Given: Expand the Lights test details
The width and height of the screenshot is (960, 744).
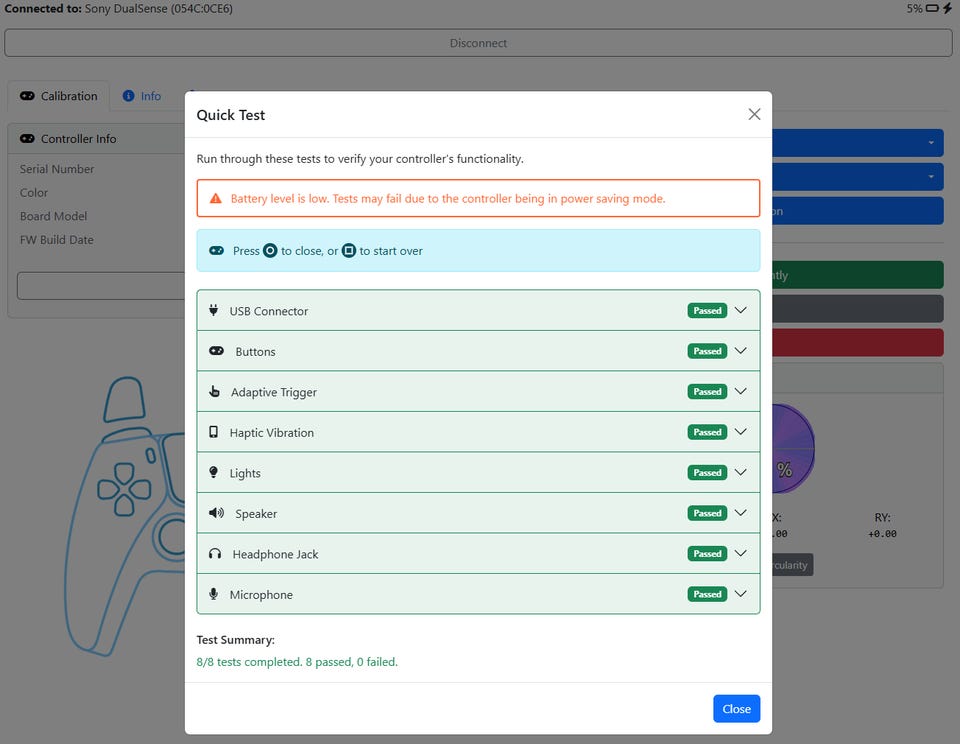Looking at the screenshot, I should point(740,472).
